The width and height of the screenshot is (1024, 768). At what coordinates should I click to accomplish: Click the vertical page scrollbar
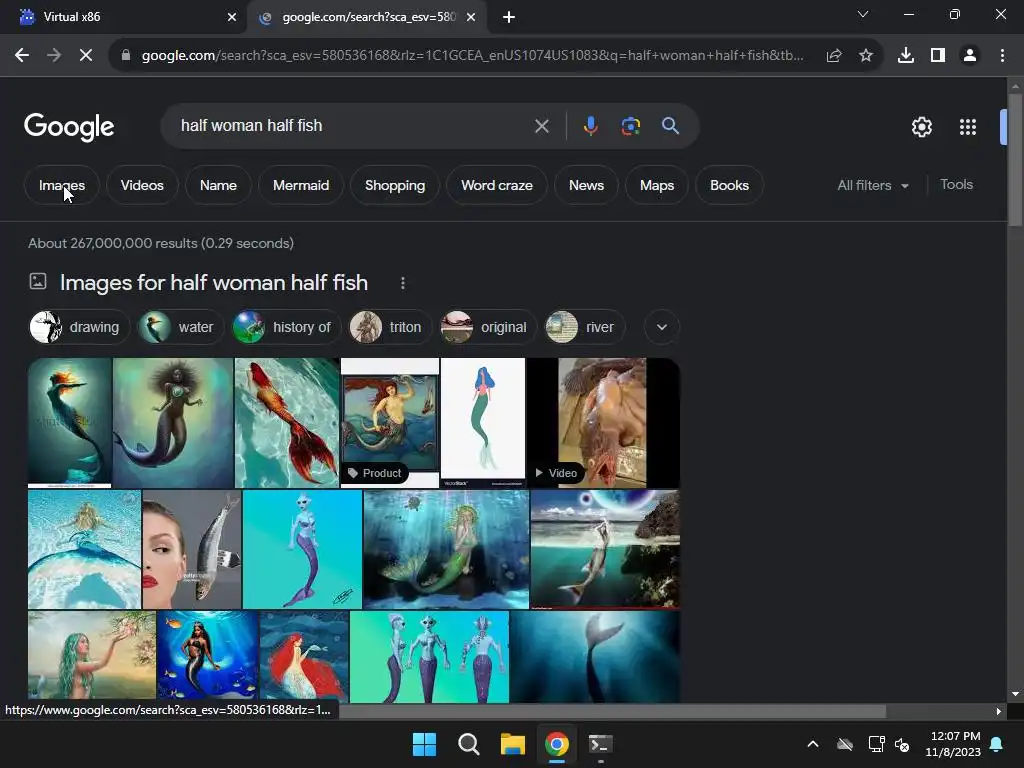[x=1015, y=160]
